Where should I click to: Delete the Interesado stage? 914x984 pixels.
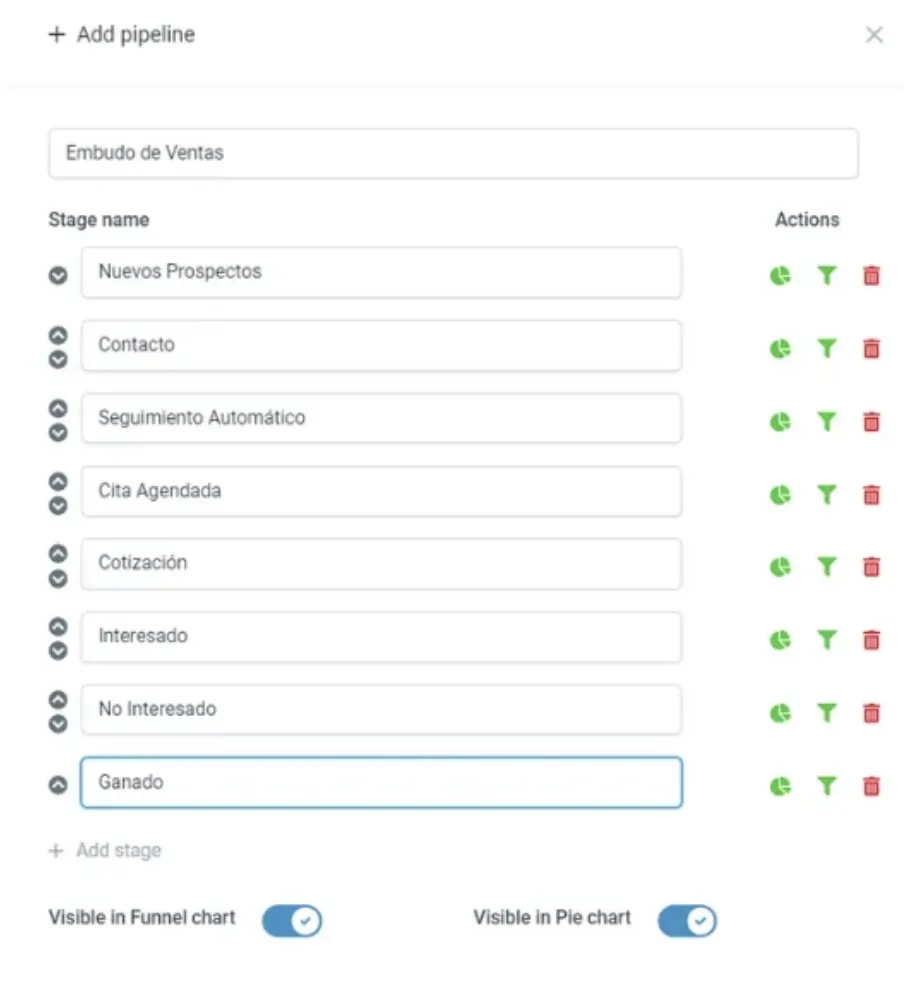[x=871, y=639]
